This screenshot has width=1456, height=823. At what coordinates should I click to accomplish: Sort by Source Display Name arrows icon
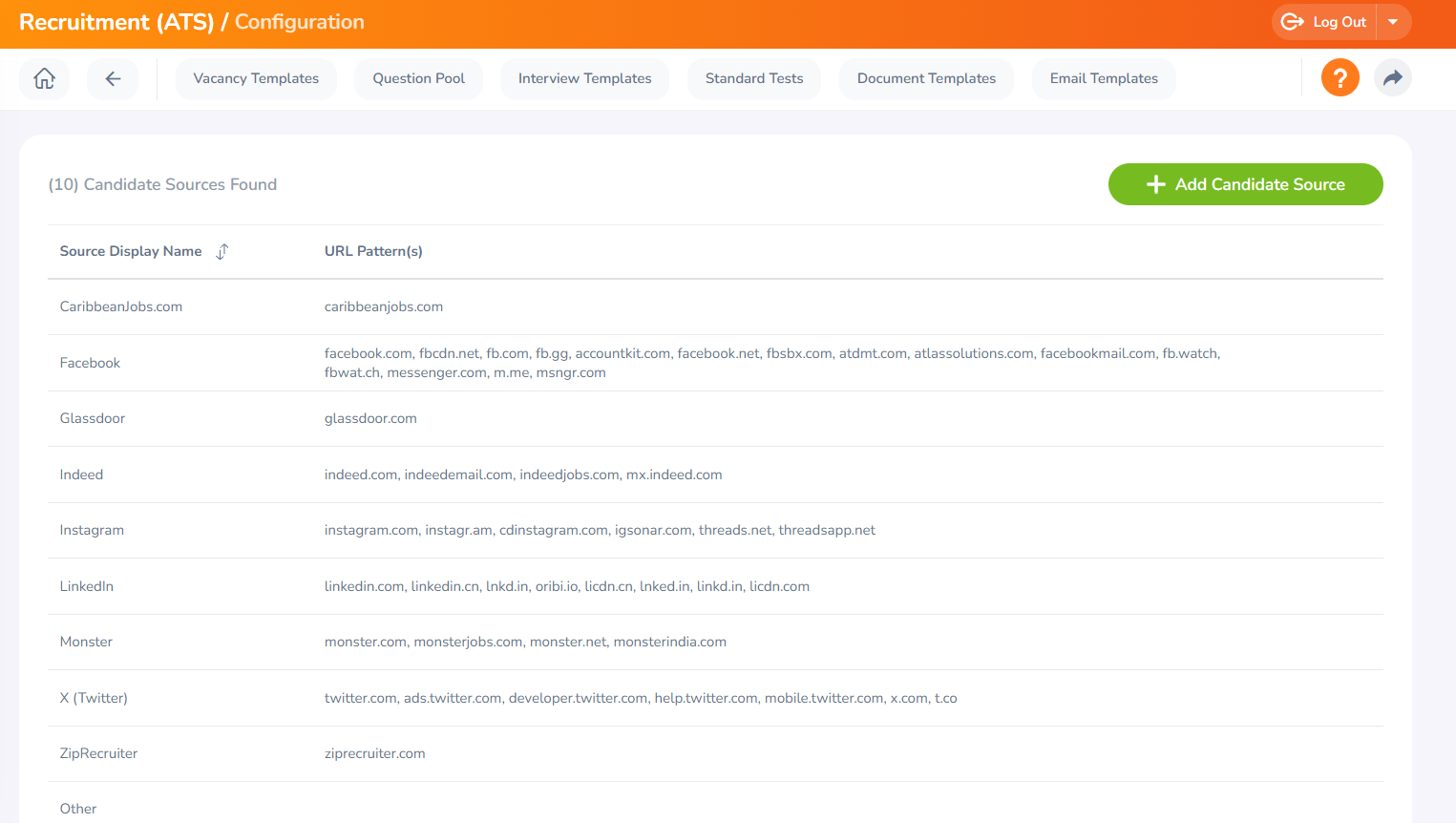pos(222,252)
